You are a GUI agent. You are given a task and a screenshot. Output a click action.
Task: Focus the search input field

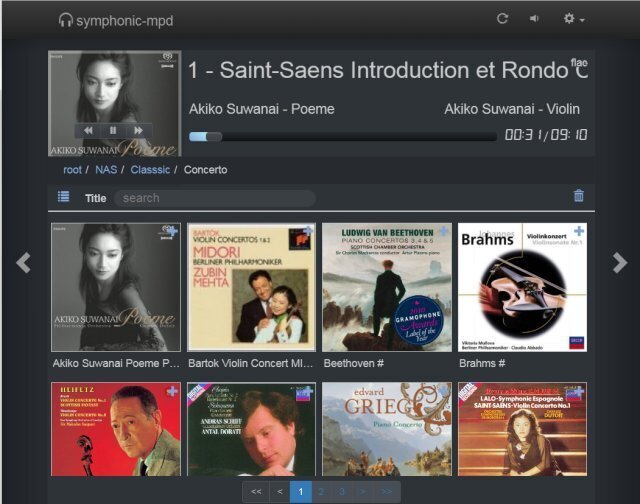point(215,198)
